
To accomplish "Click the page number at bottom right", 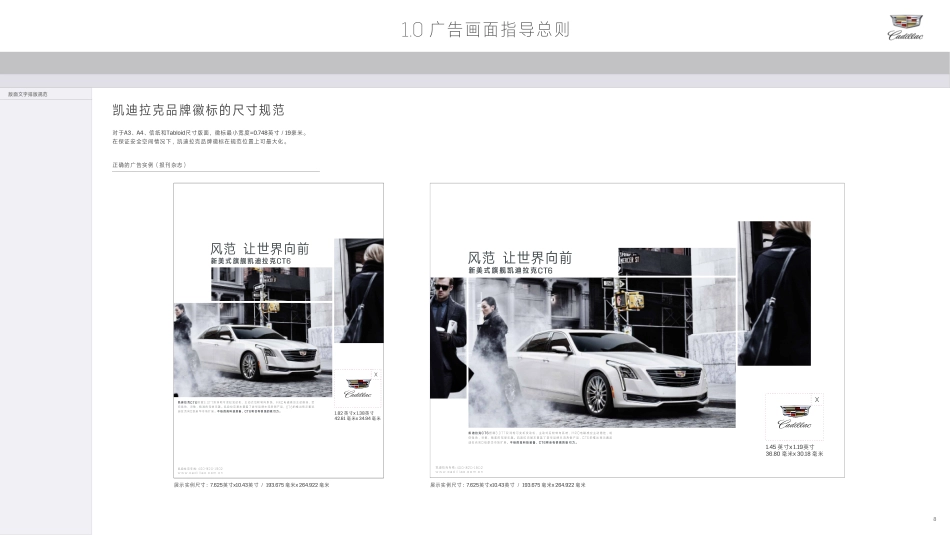I will click(x=934, y=519).
